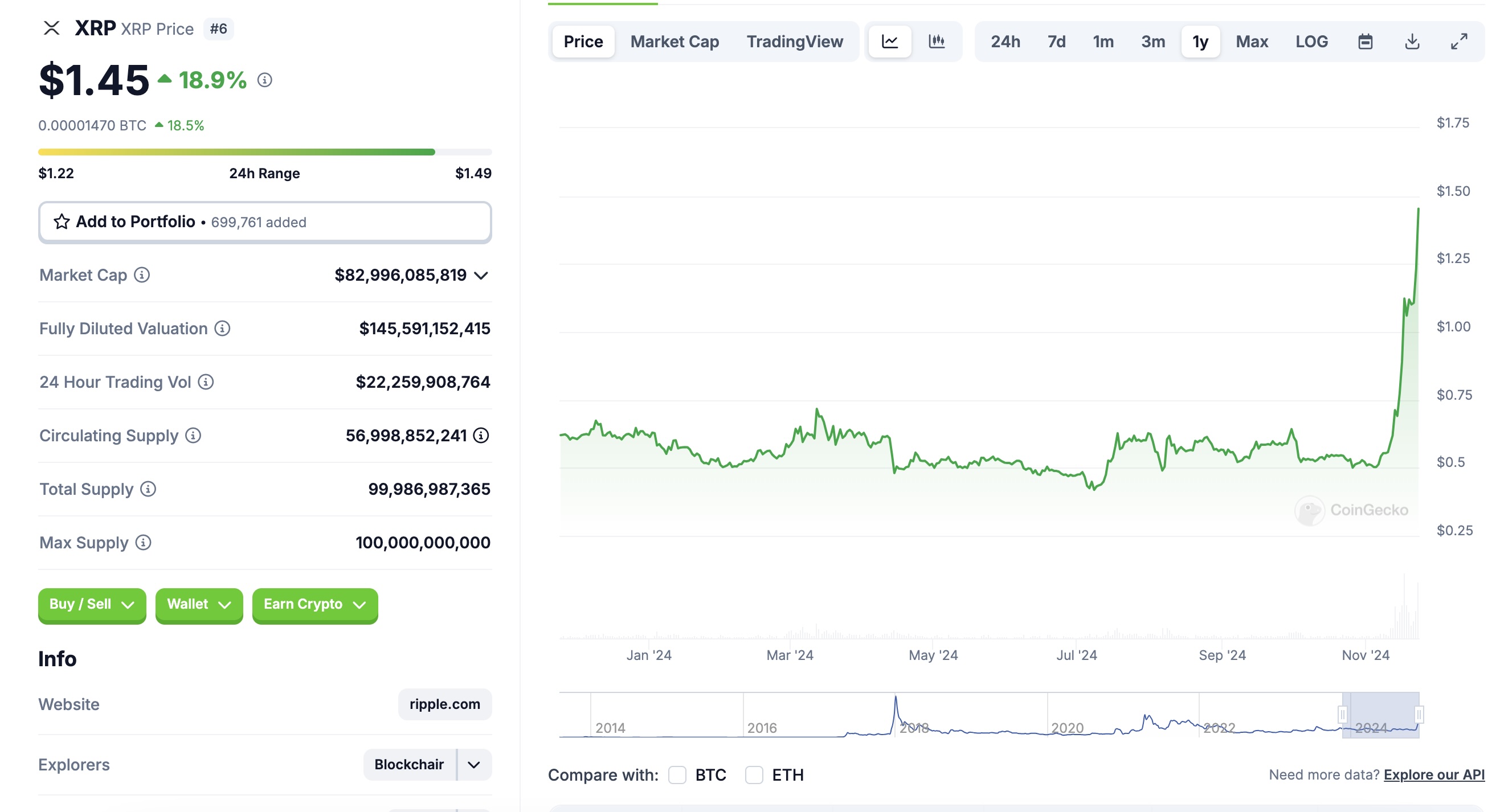Open the 24 Hour Trading Vol info icon
The image size is (1496, 812).
206,382
